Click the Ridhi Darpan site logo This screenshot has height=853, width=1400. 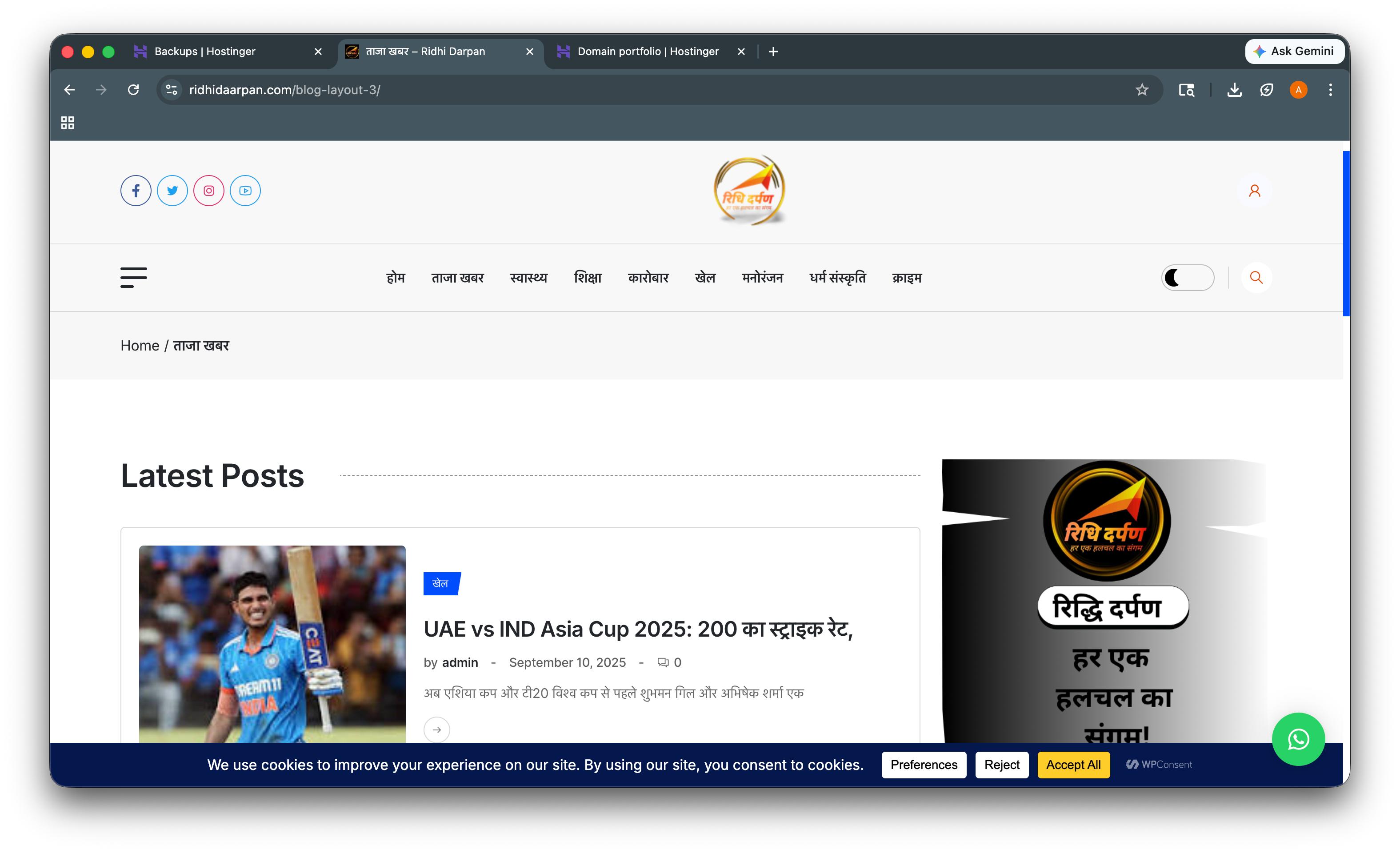tap(749, 191)
